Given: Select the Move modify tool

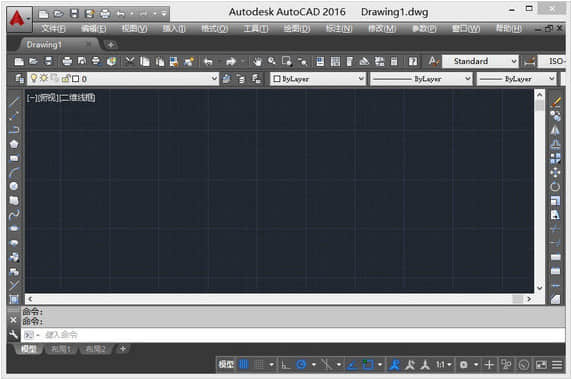Looking at the screenshot, I should (555, 173).
